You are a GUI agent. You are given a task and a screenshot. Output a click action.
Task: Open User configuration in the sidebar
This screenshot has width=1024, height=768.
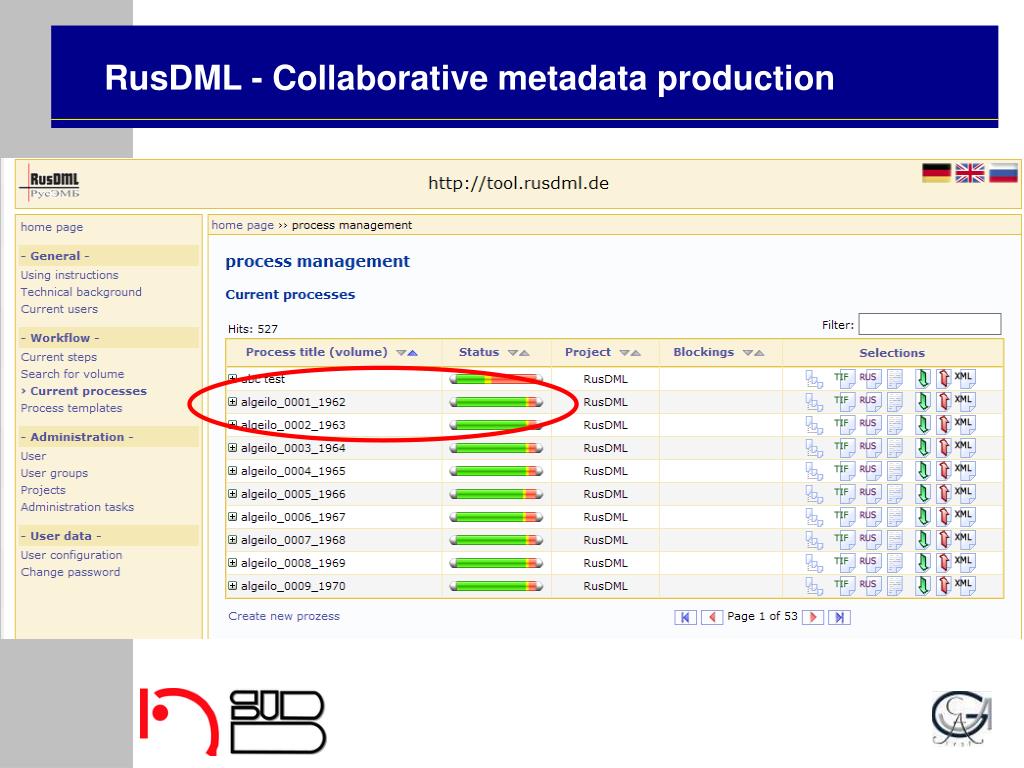[71, 555]
